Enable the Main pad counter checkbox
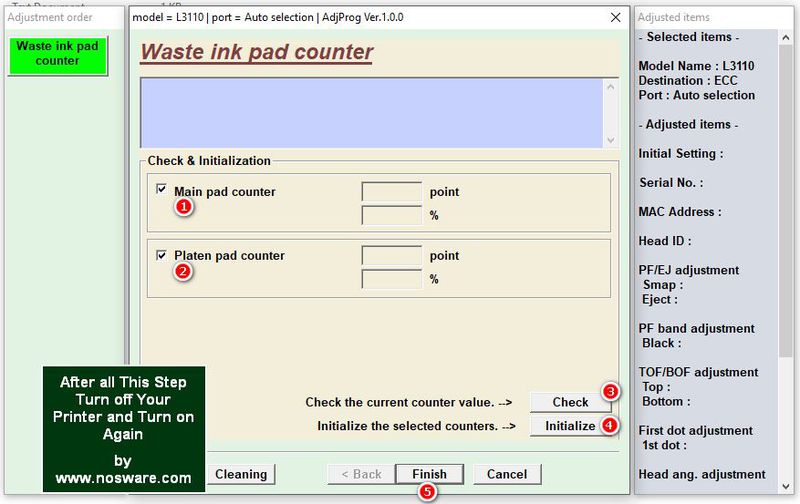This screenshot has width=800, height=504. (162, 189)
